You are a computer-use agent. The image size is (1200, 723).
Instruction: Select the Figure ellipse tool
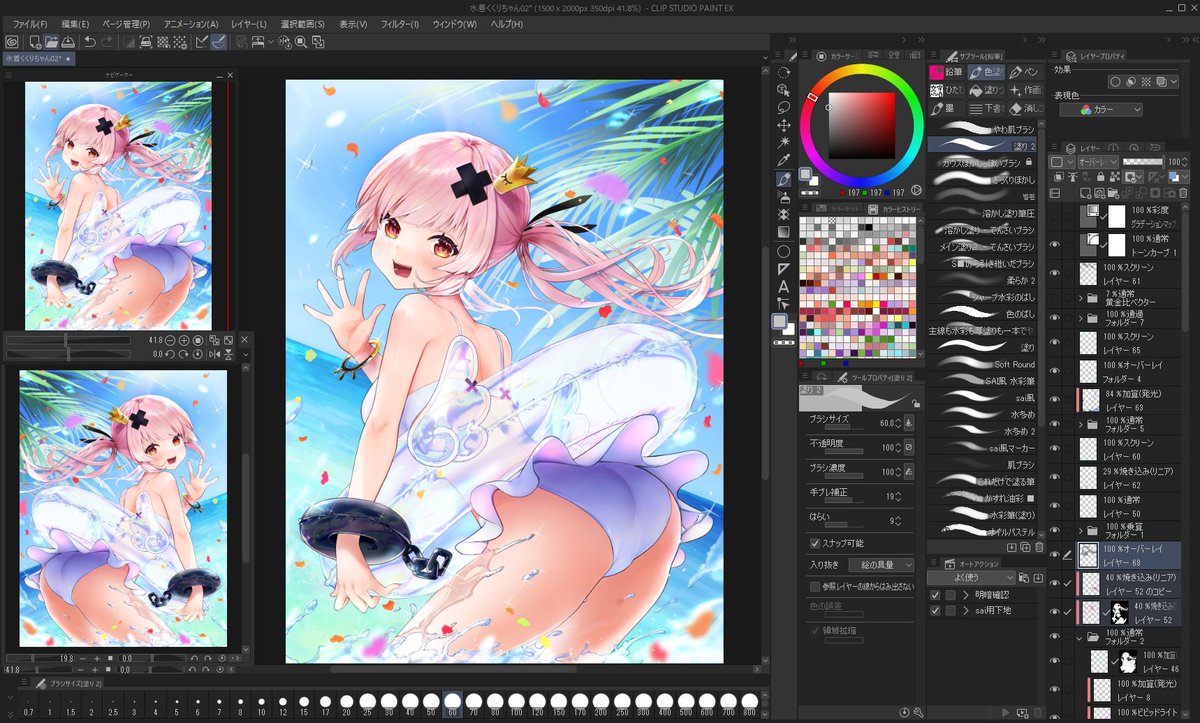(x=784, y=251)
